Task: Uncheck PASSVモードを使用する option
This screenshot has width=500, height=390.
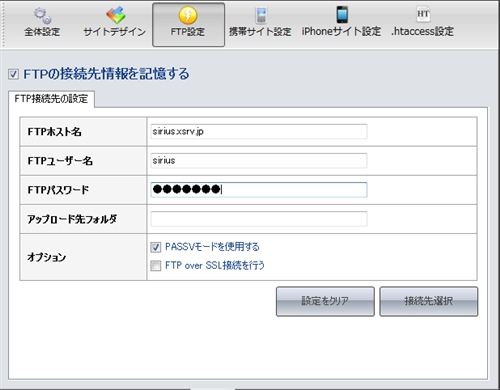Action: [156, 247]
